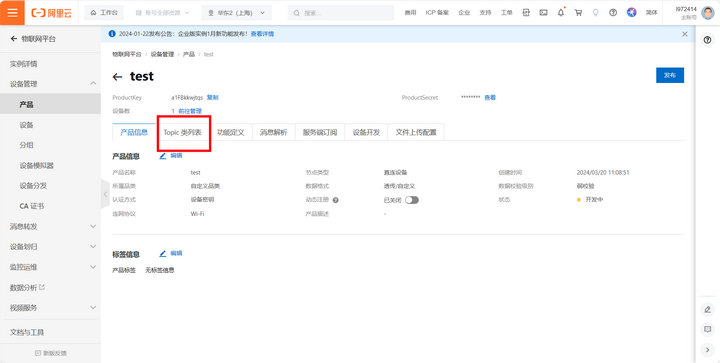Click 编辑 beside 标签信息 heading
The height and width of the screenshot is (363, 720).
coord(176,253)
